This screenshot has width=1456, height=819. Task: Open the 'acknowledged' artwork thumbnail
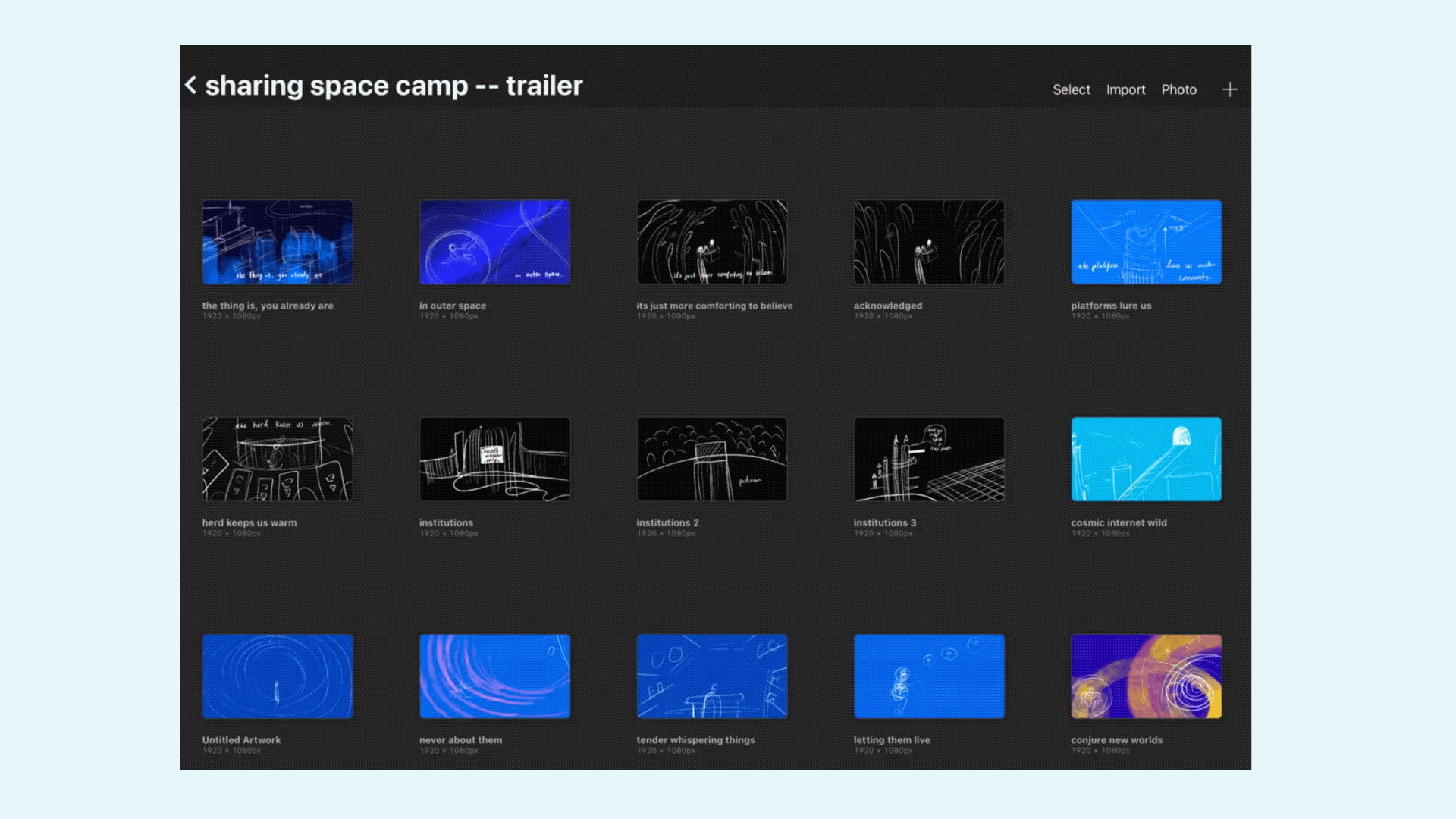929,242
